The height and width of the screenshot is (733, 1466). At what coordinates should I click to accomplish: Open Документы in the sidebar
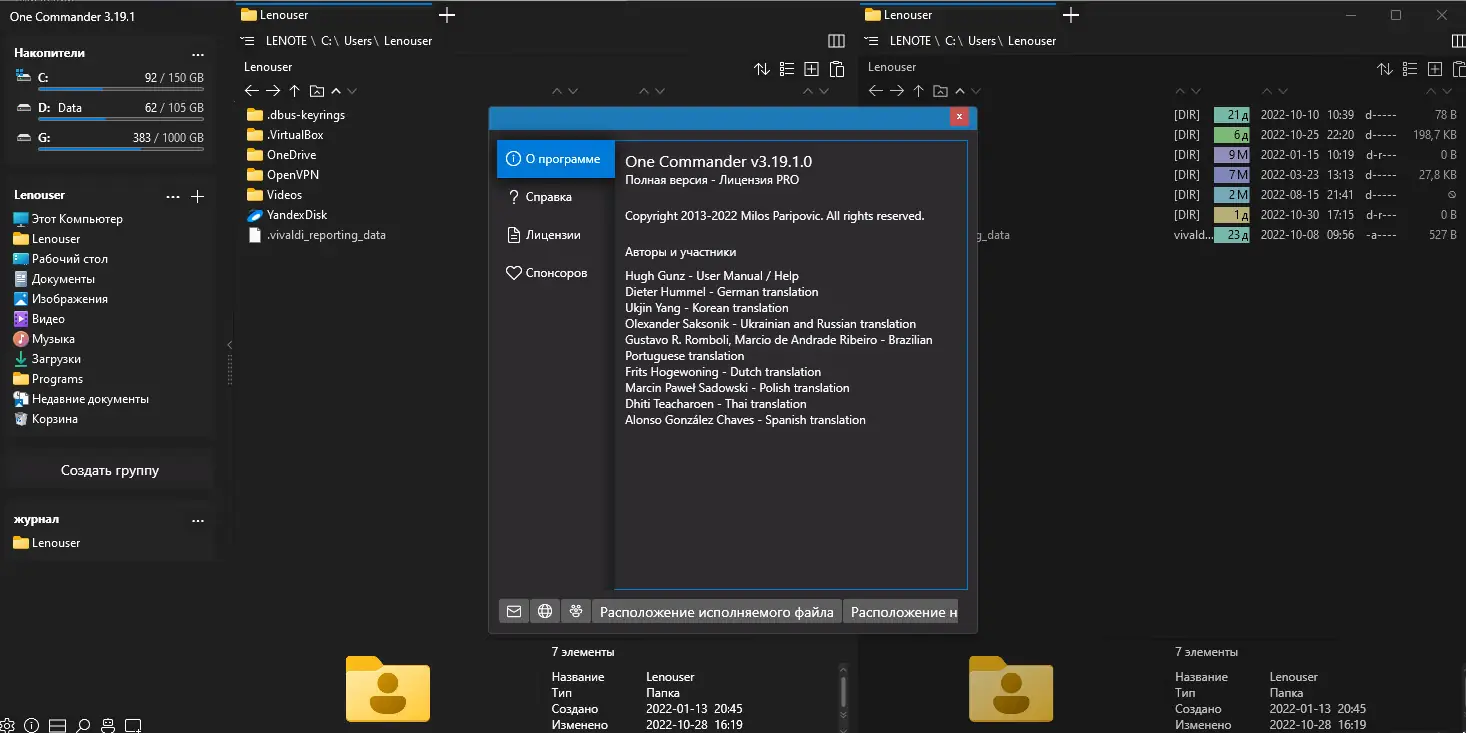(x=54, y=279)
